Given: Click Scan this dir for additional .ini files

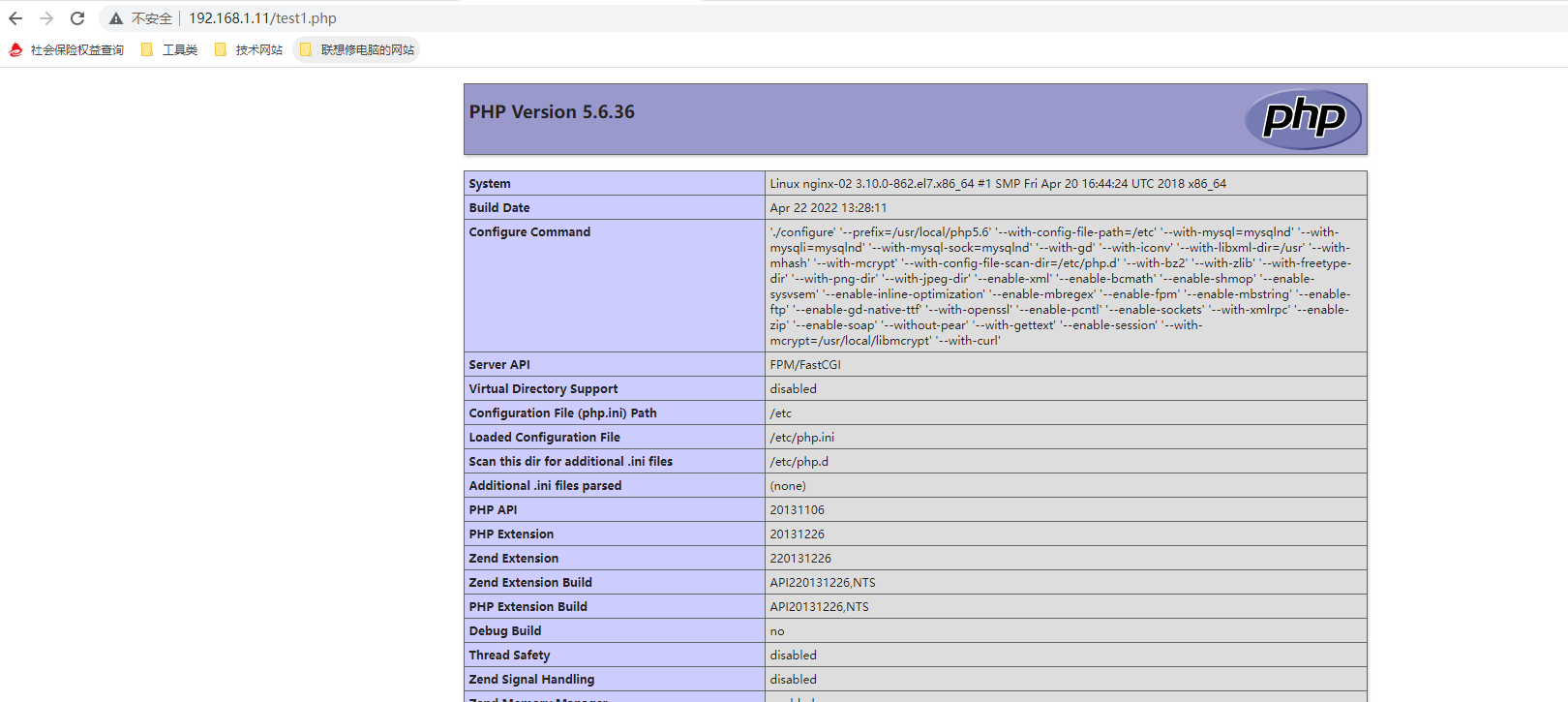Looking at the screenshot, I should [570, 462].
